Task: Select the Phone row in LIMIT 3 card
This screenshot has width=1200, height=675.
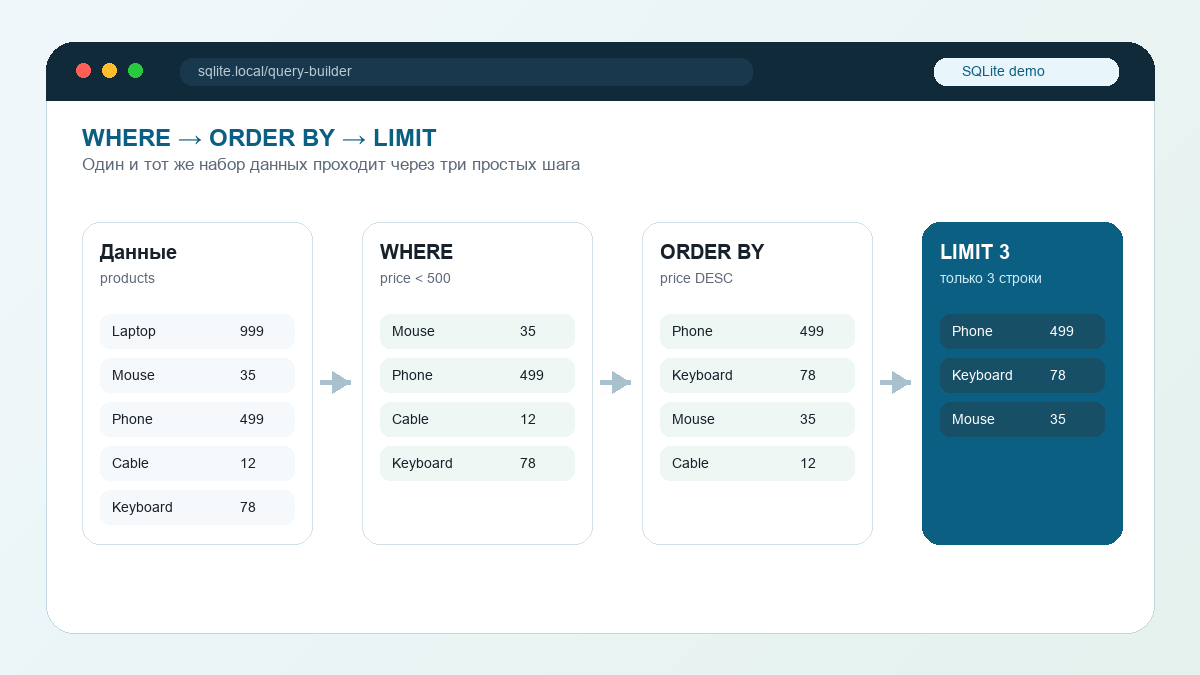Action: 1022,331
